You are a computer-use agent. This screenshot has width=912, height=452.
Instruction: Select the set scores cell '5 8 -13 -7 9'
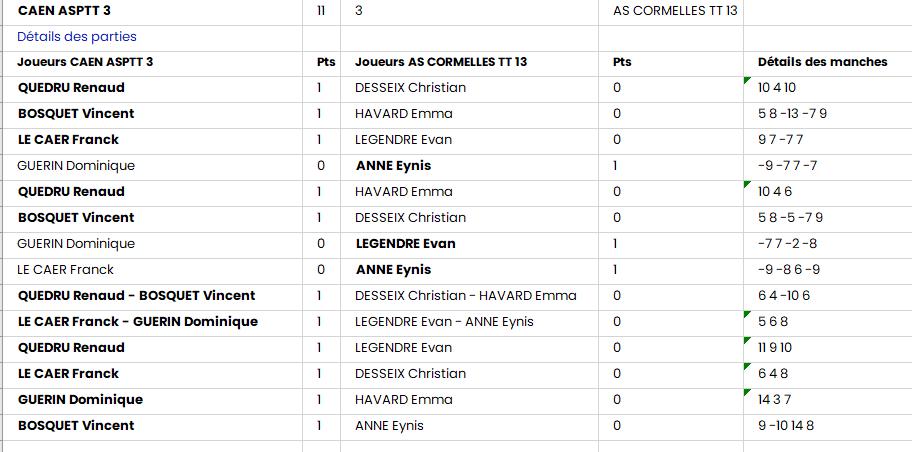793,114
